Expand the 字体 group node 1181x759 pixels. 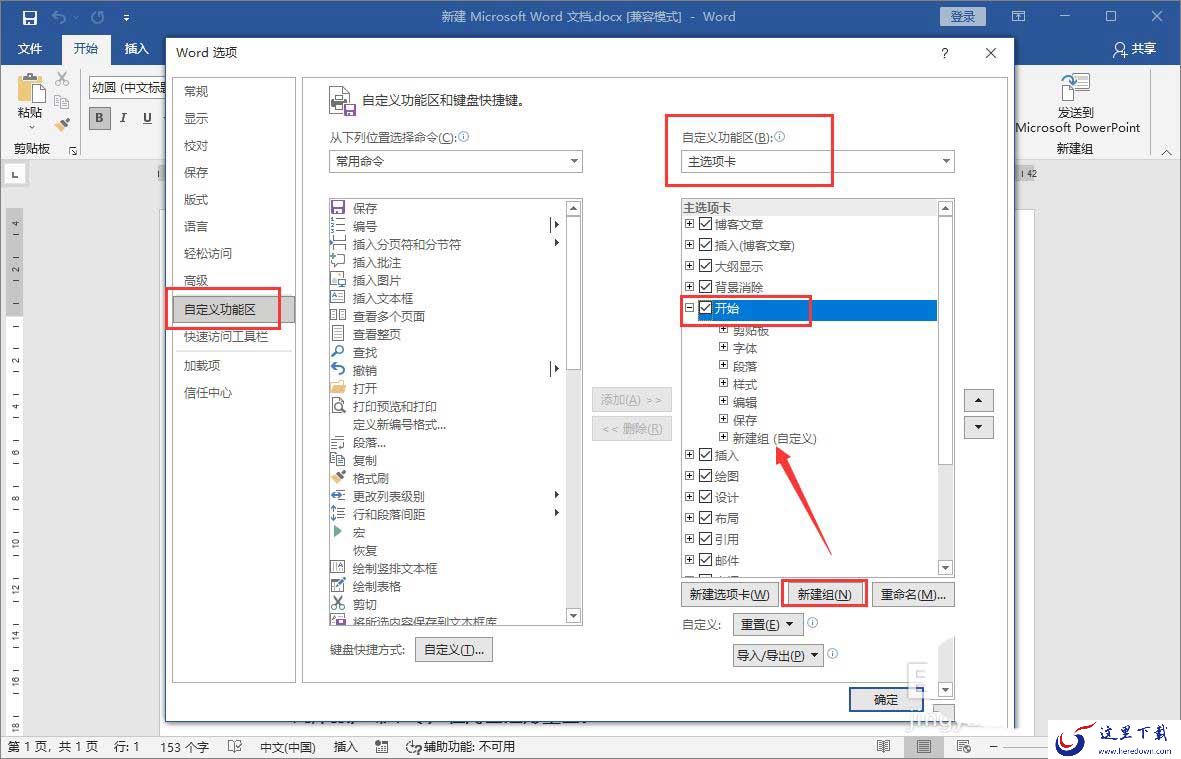tap(723, 347)
